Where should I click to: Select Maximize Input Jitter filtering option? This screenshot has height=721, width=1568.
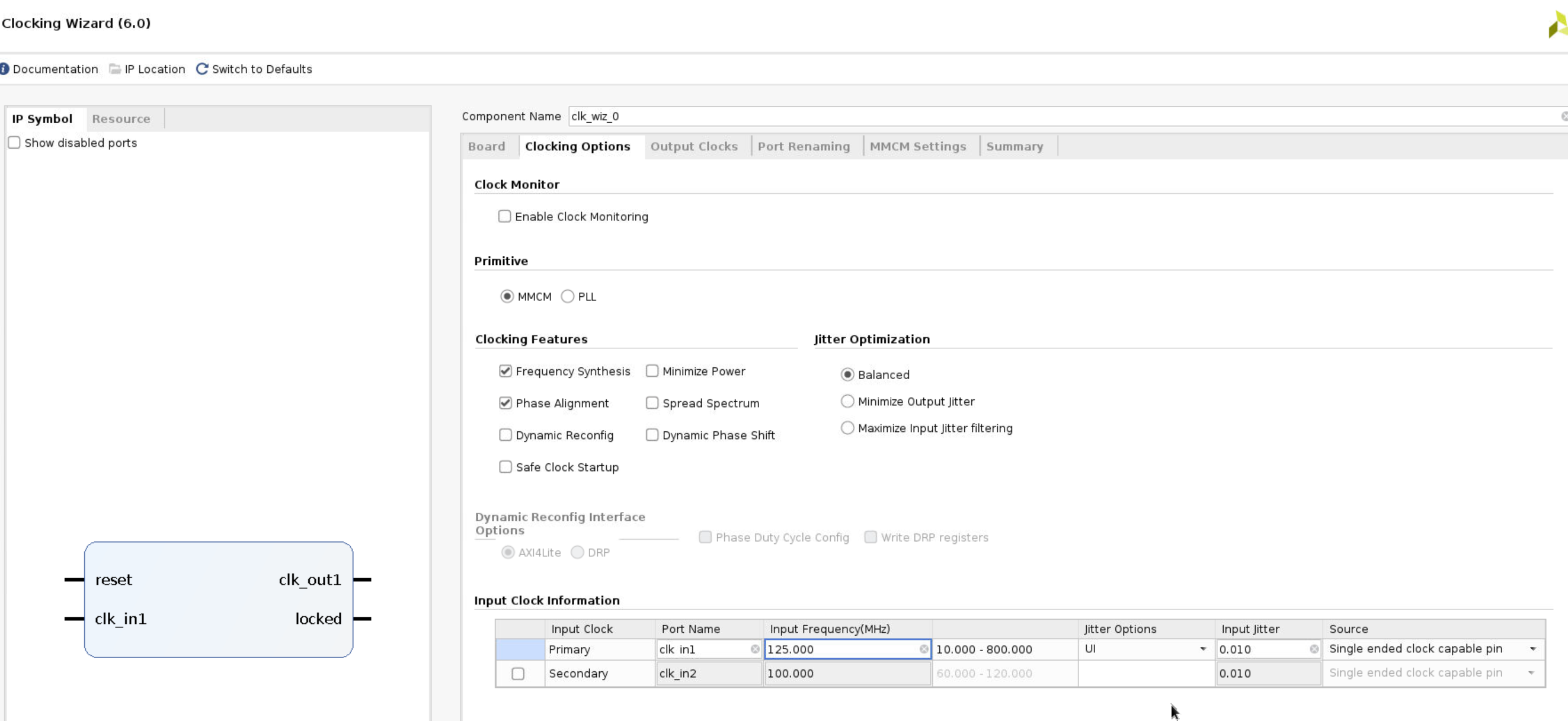tap(847, 428)
